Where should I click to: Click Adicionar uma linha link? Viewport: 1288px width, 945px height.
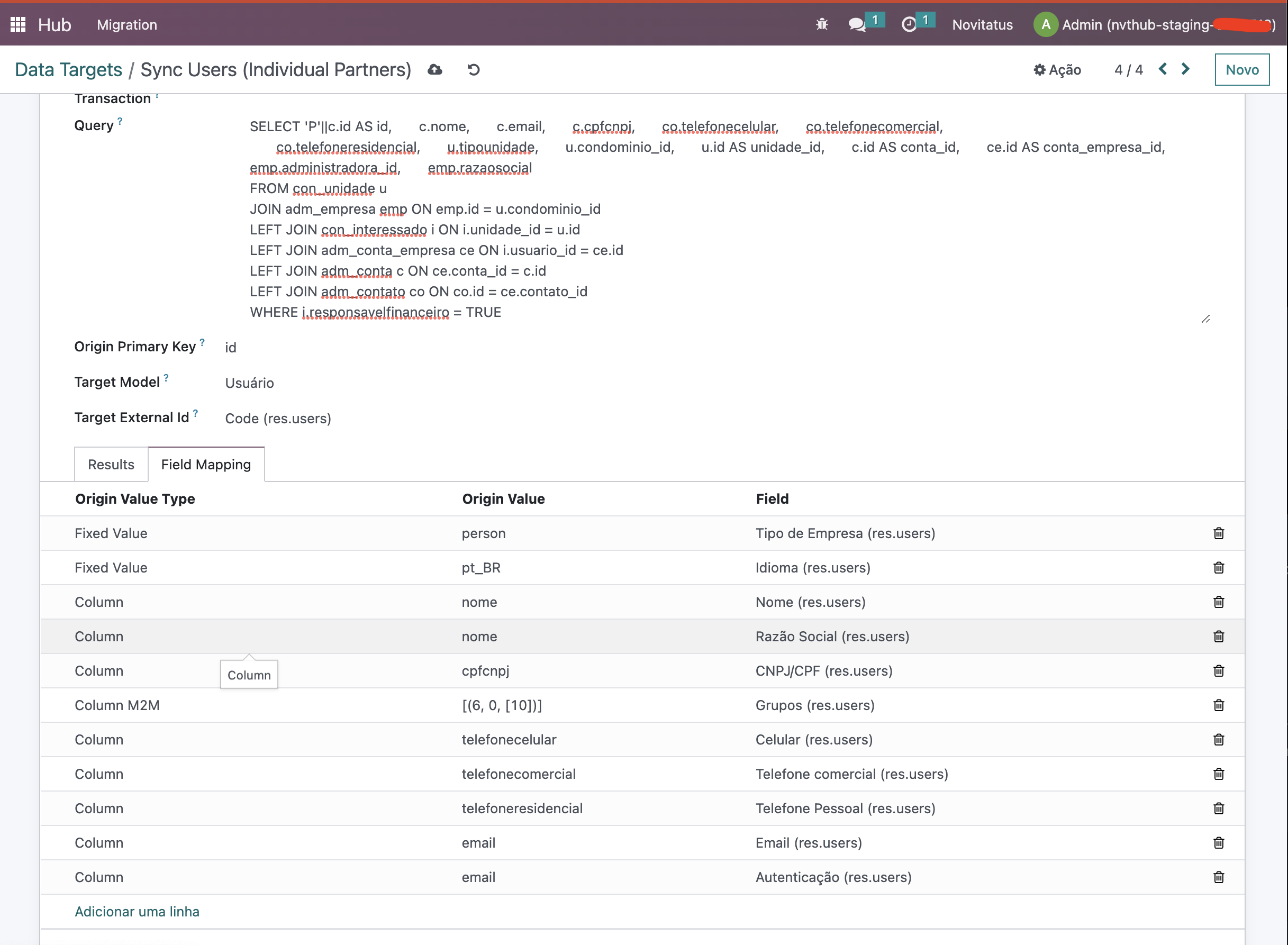tap(137, 911)
